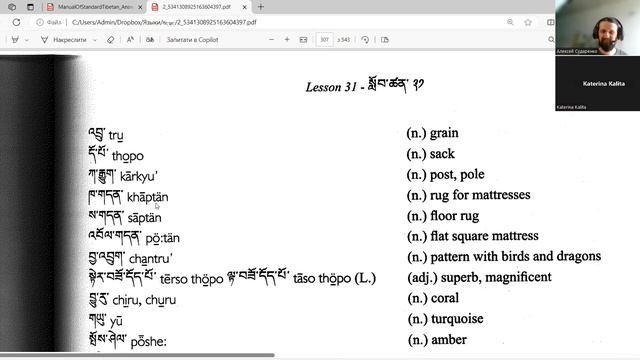
Task: Open the browser workspaces icon
Action: (x=12, y=7)
